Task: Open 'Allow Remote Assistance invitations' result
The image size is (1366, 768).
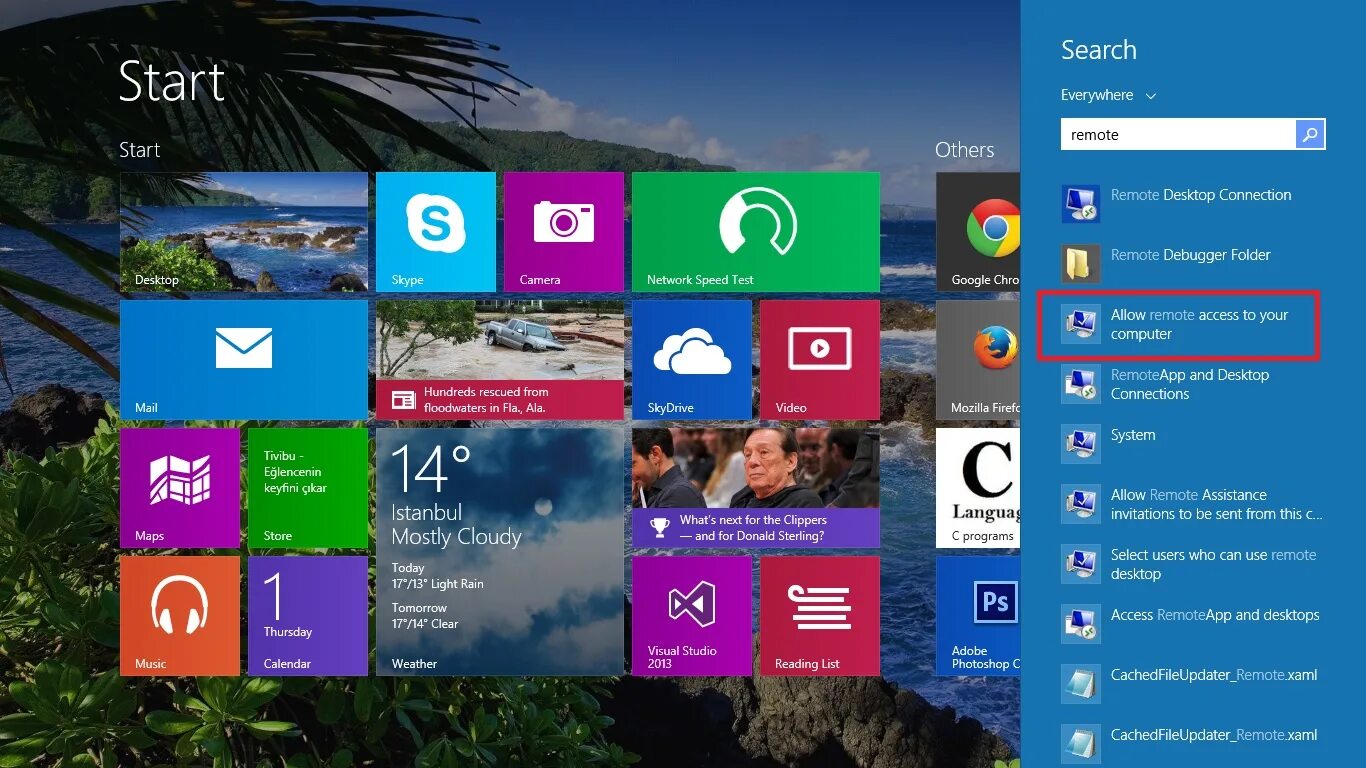Action: (1193, 504)
